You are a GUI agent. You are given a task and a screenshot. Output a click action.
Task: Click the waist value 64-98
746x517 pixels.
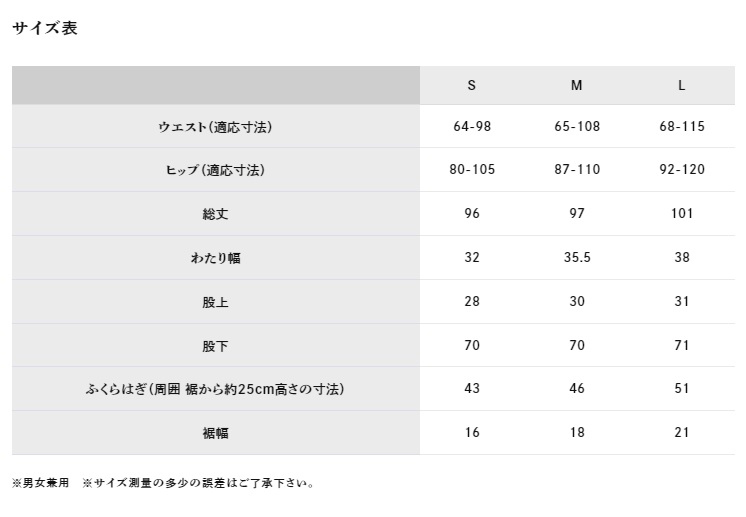point(472,126)
